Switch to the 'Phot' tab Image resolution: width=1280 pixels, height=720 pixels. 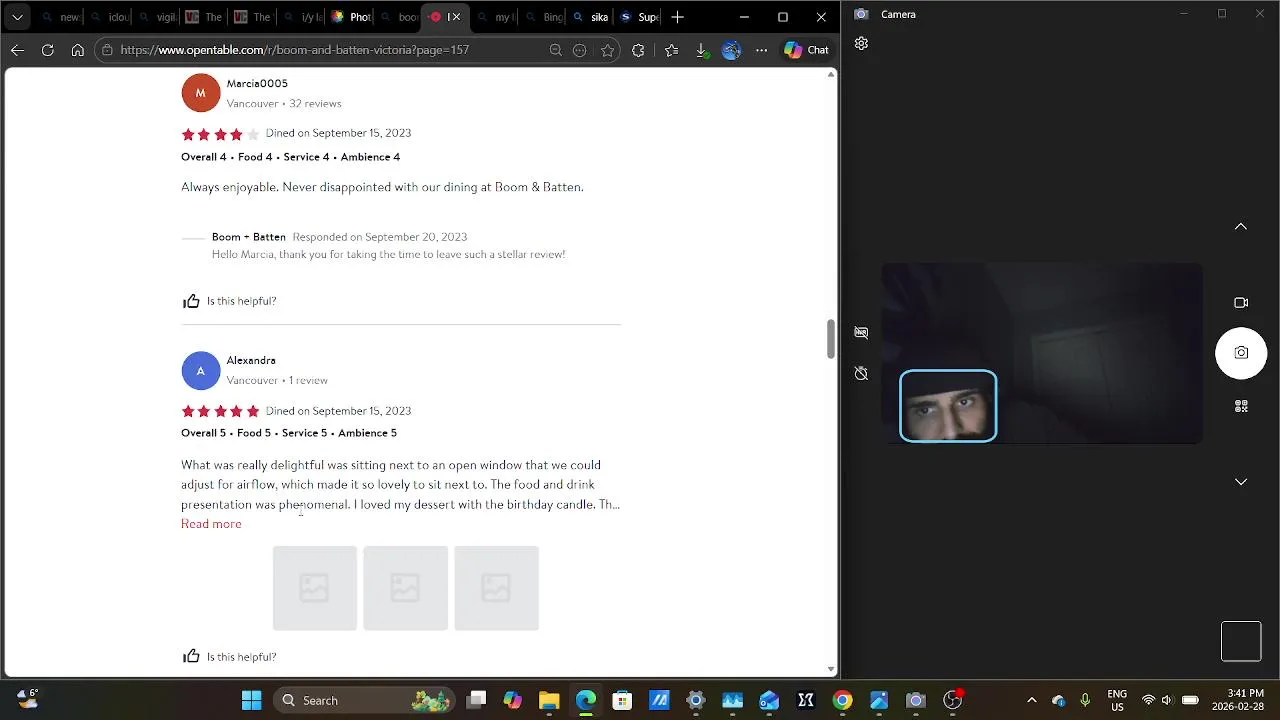(351, 17)
